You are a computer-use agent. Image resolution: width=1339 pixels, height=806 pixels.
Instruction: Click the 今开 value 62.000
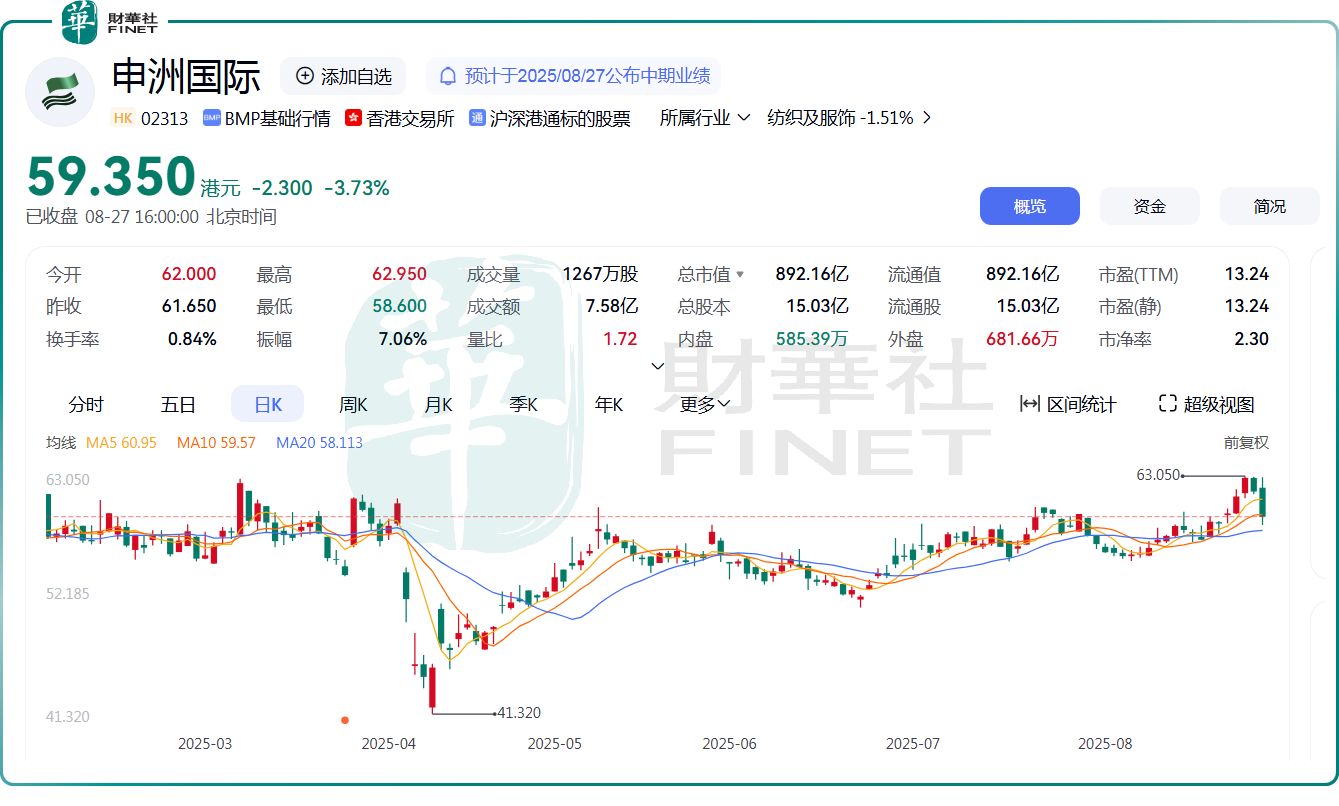(189, 274)
